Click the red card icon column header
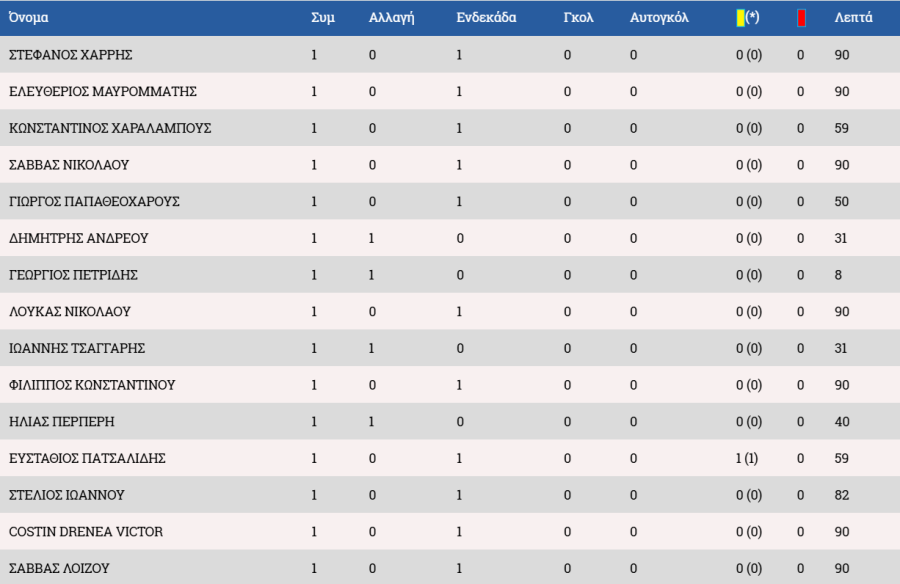This screenshot has height=584, width=900. [x=801, y=18]
